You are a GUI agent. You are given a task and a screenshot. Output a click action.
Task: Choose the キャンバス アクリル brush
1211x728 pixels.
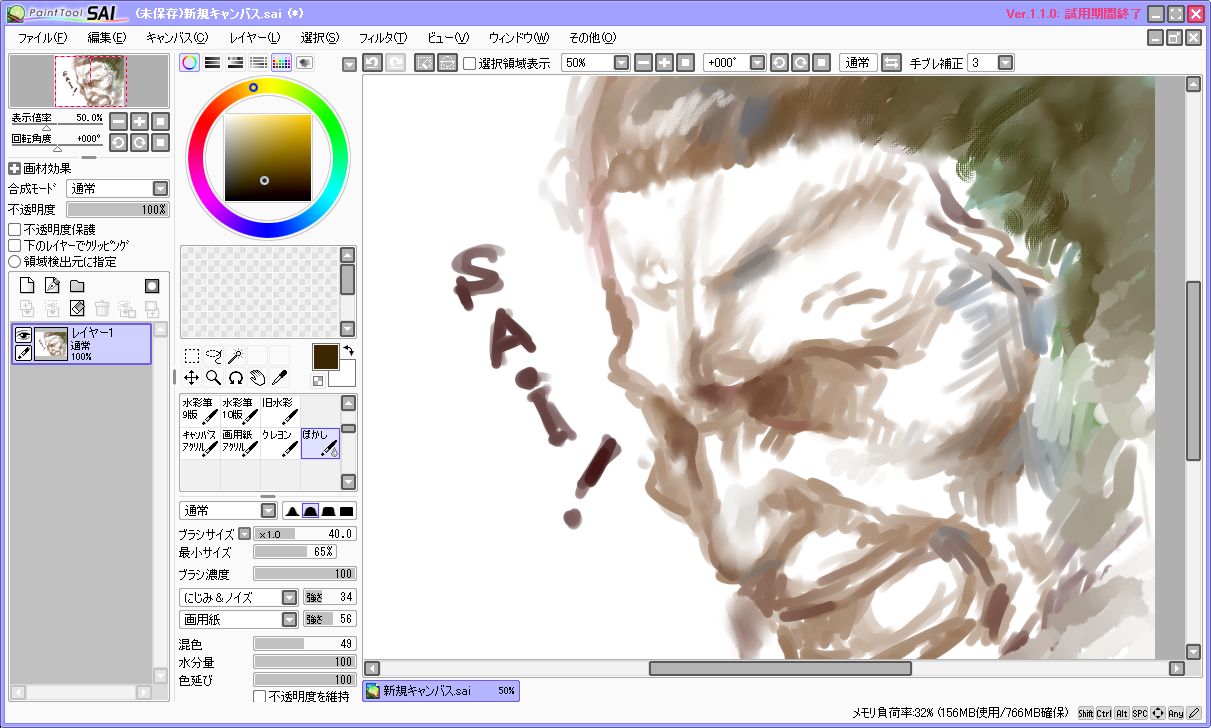pos(200,443)
